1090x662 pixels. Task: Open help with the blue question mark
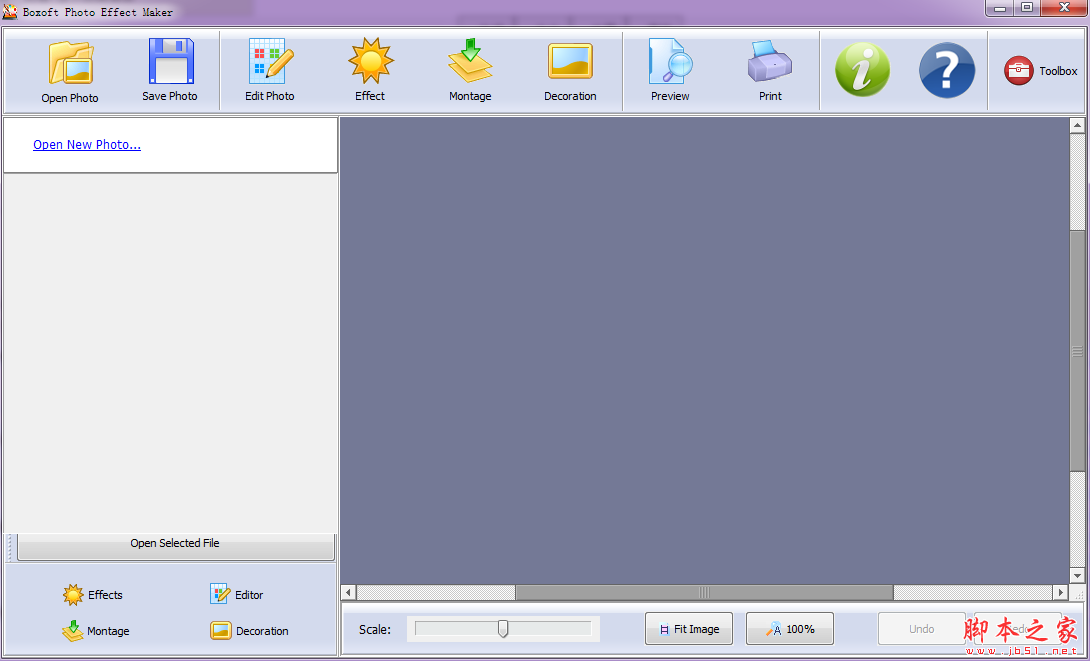coord(947,70)
